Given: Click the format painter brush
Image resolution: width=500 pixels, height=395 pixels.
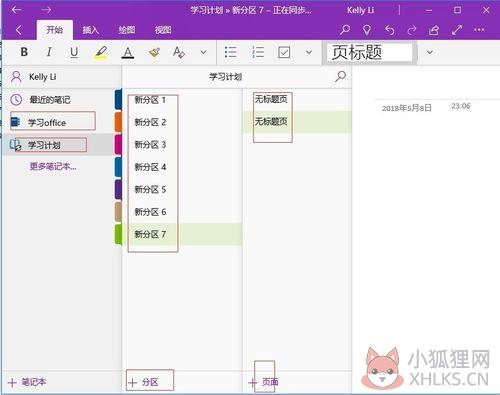Looking at the screenshot, I should (154, 52).
